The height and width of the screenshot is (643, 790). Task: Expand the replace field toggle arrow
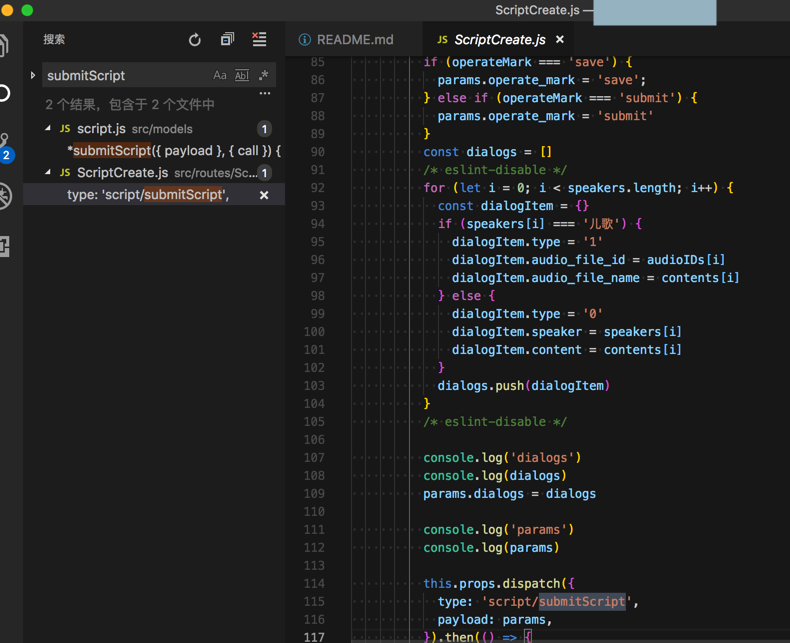pos(33,76)
